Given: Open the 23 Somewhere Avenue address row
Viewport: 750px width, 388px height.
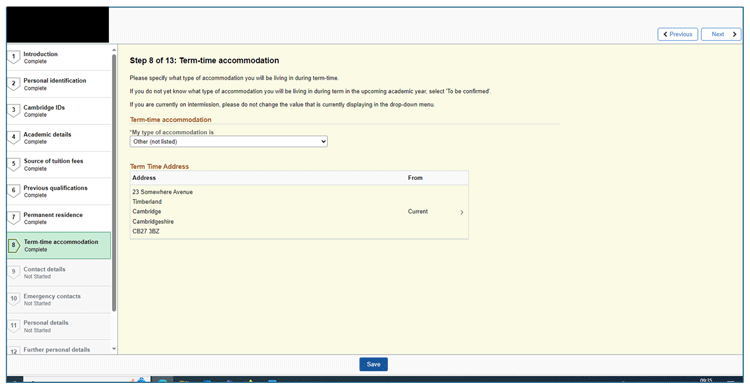Looking at the screenshot, I should pyautogui.click(x=299, y=212).
